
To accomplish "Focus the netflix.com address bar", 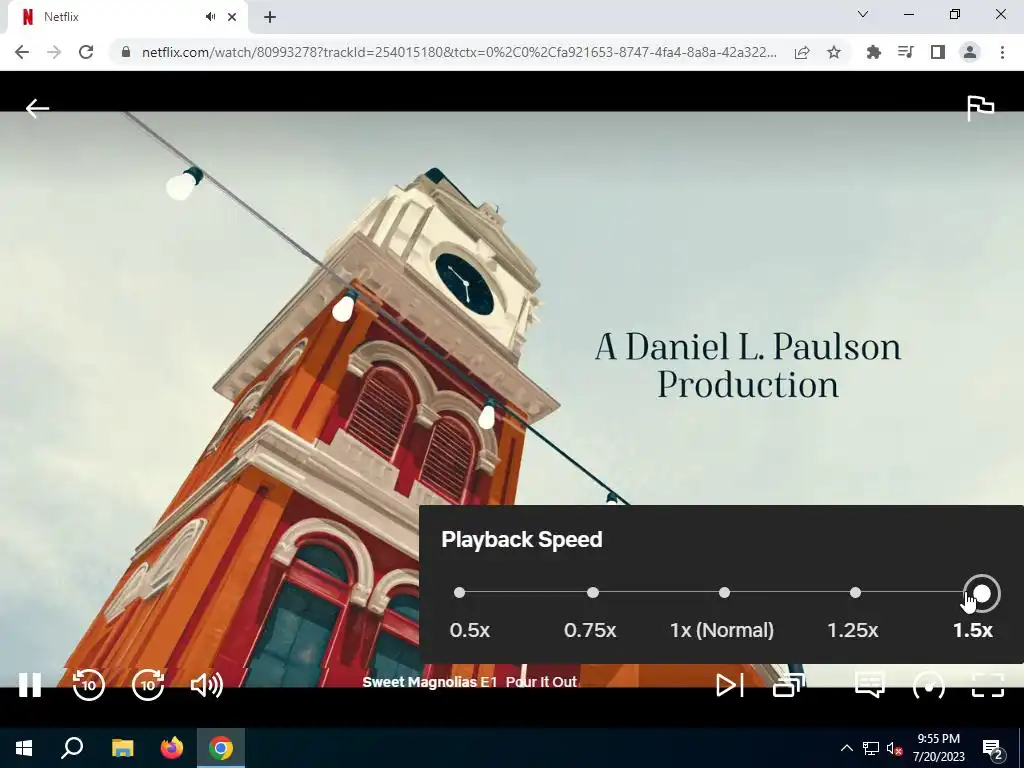I will (x=459, y=52).
